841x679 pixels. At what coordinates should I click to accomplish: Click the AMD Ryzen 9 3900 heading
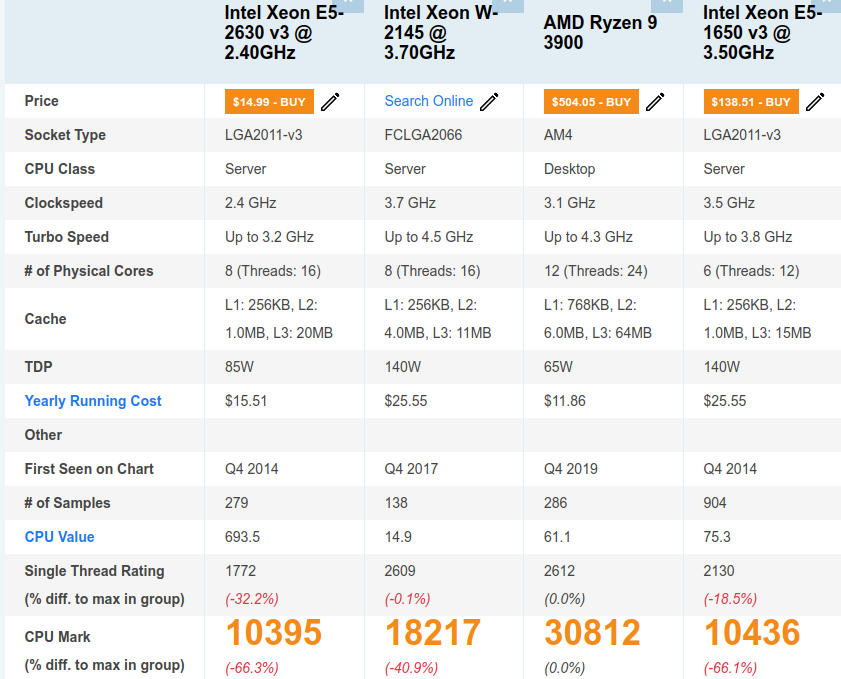pos(600,33)
